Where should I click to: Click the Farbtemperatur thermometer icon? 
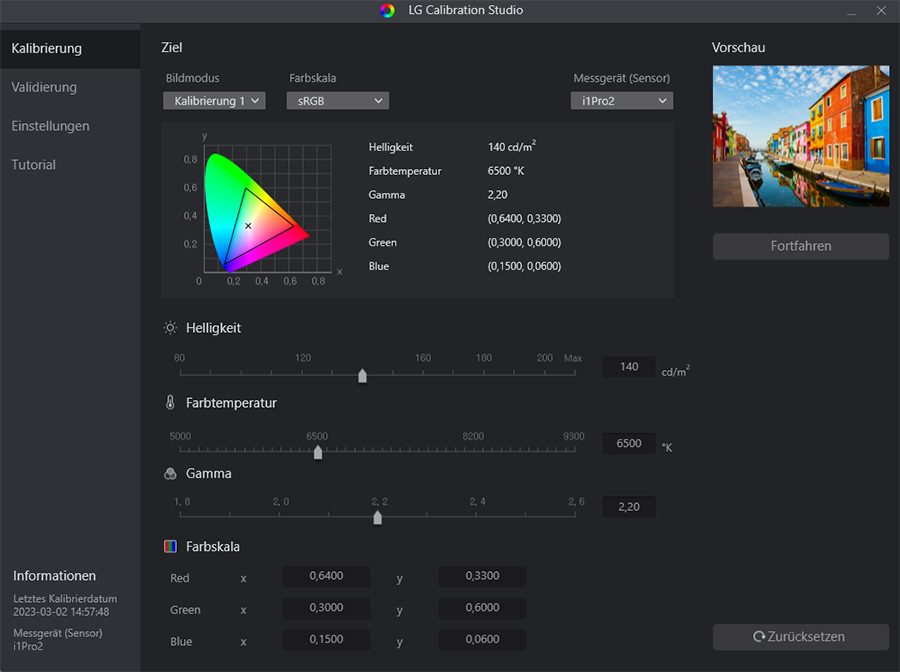[x=170, y=402]
